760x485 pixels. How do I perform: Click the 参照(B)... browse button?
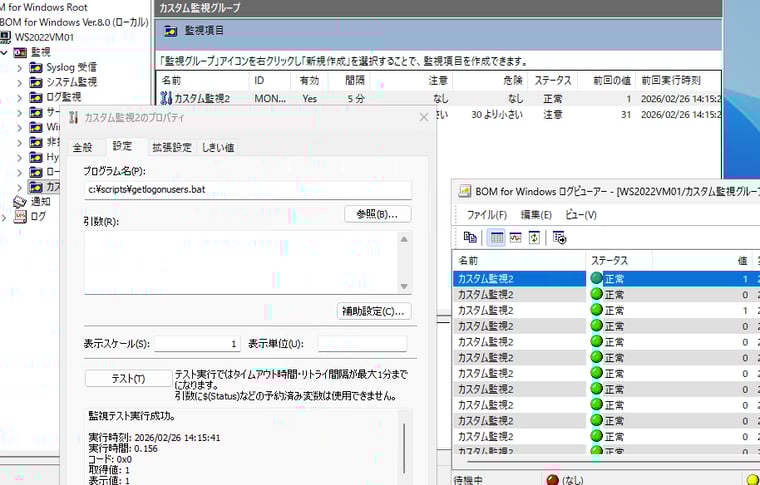378,214
